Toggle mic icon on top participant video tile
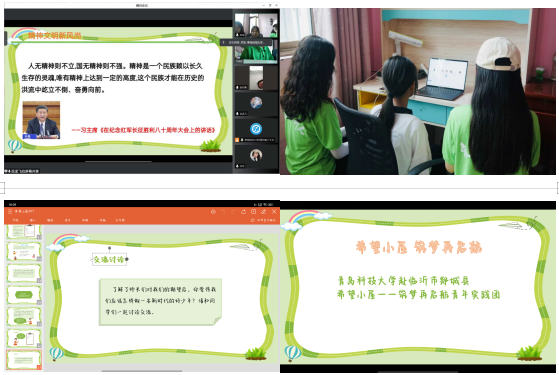559x375 pixels. click(x=237, y=35)
